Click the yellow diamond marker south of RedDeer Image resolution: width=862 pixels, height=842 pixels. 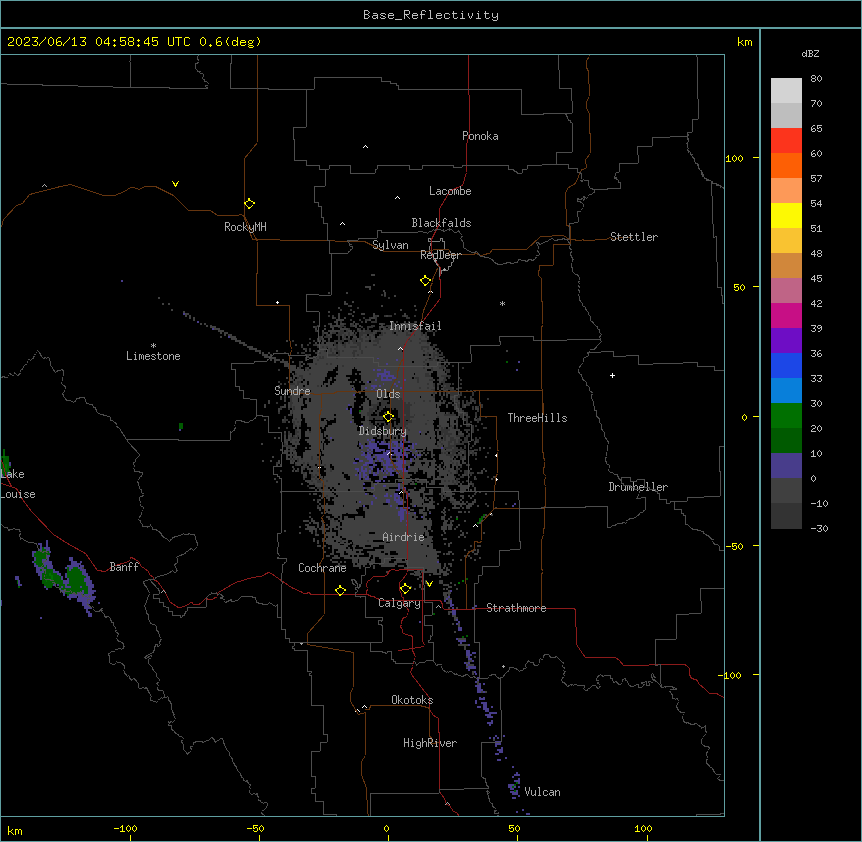tap(425, 281)
